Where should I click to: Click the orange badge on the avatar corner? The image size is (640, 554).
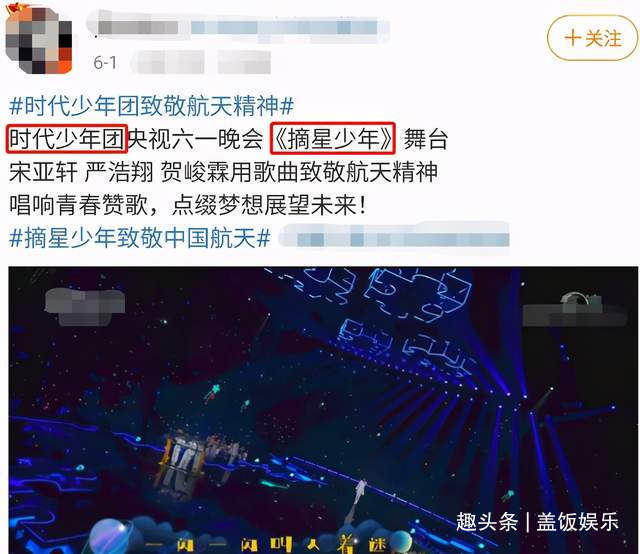(x=15, y=9)
